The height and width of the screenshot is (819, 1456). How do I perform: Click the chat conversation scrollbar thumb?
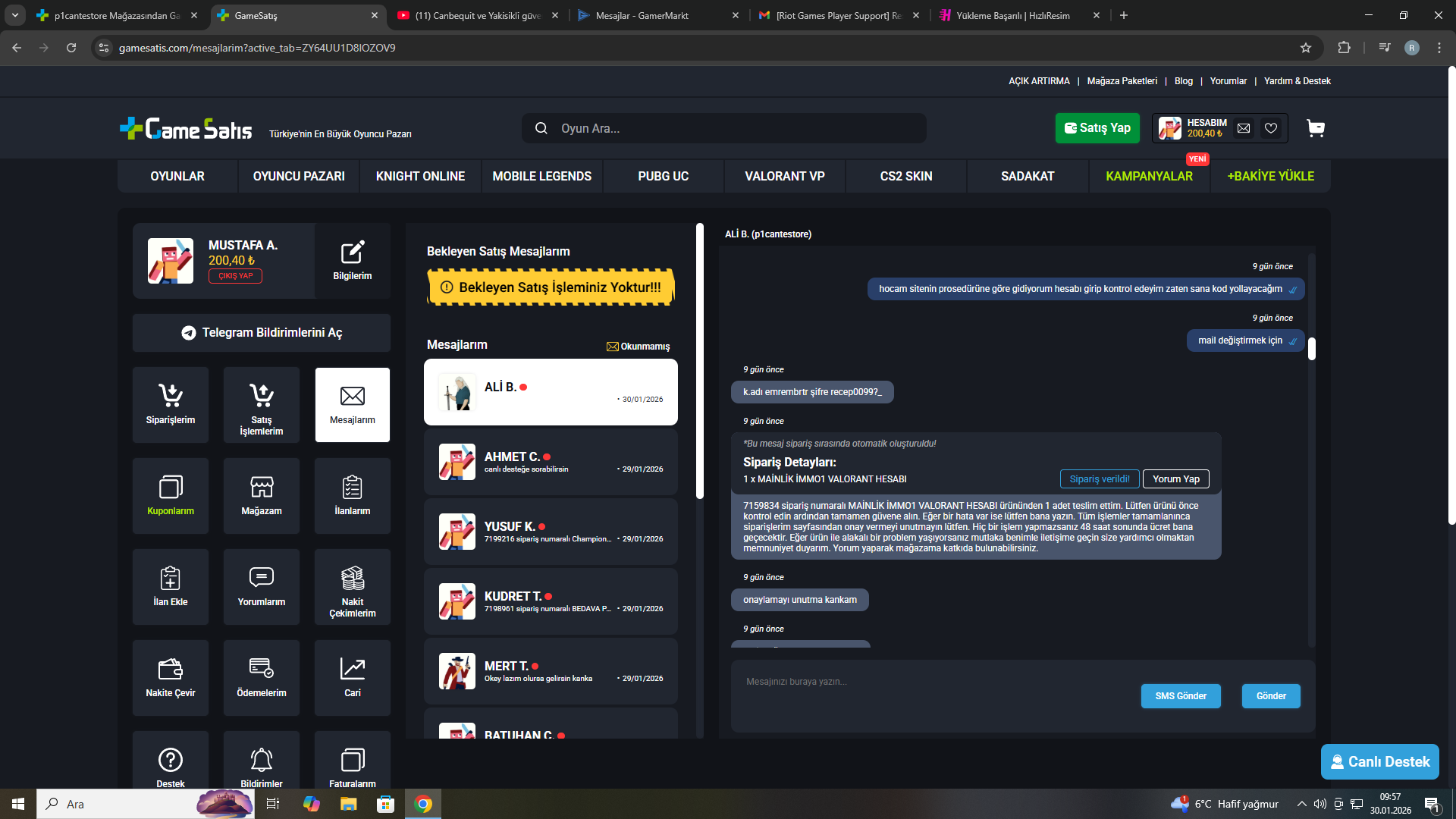pos(1312,348)
